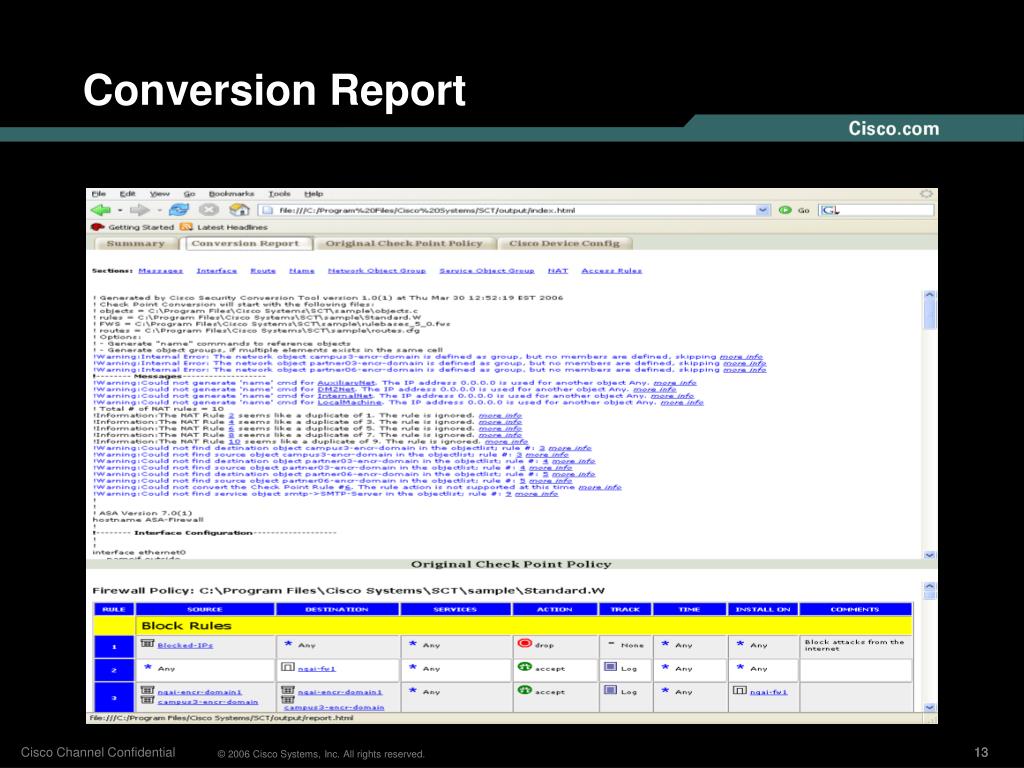Jump to the Network Object Group section
Image resolution: width=1024 pixels, height=768 pixels.
377,270
